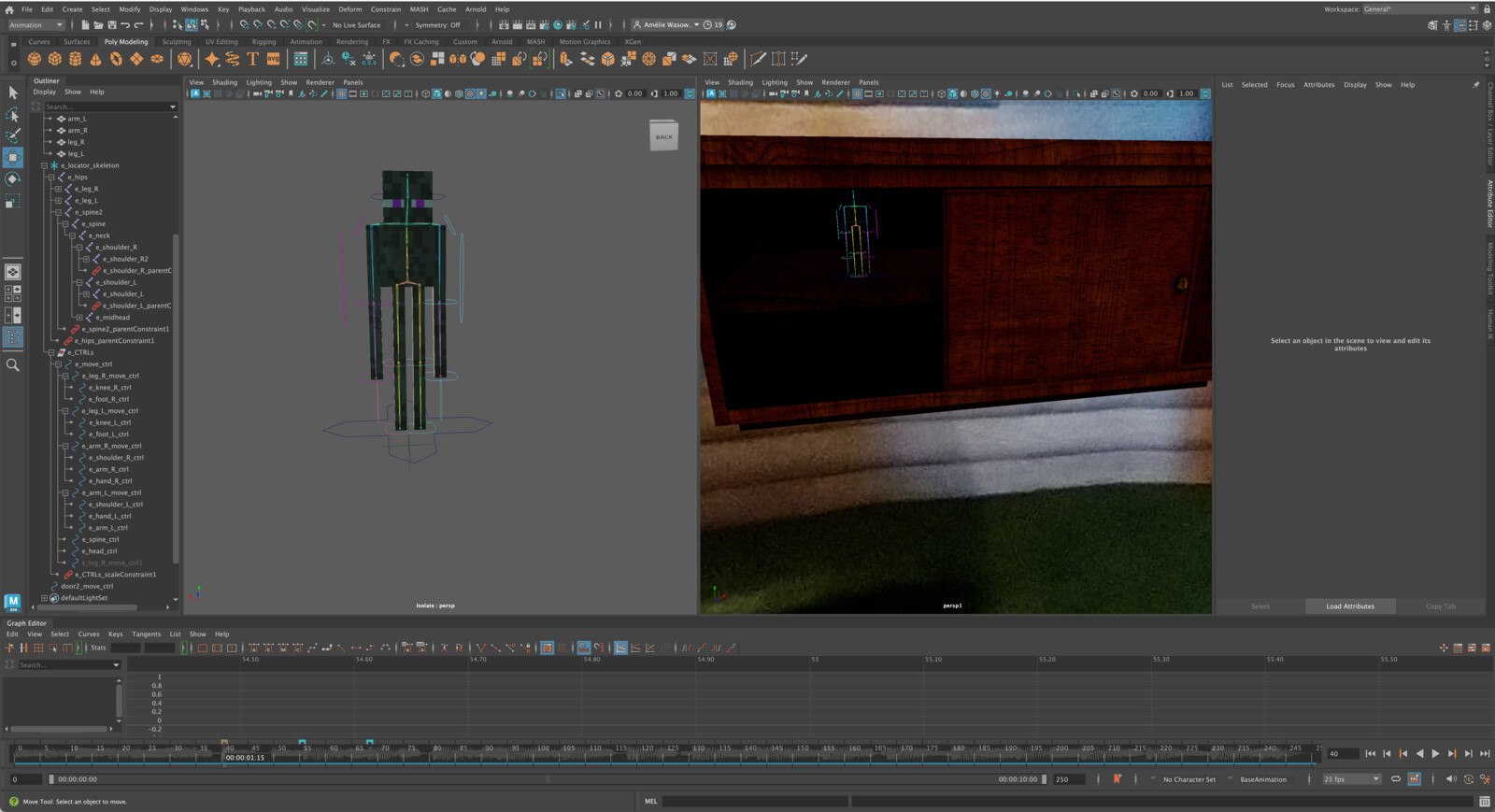
Task: Open the search magnifier in left sidebar
Action: tap(13, 365)
